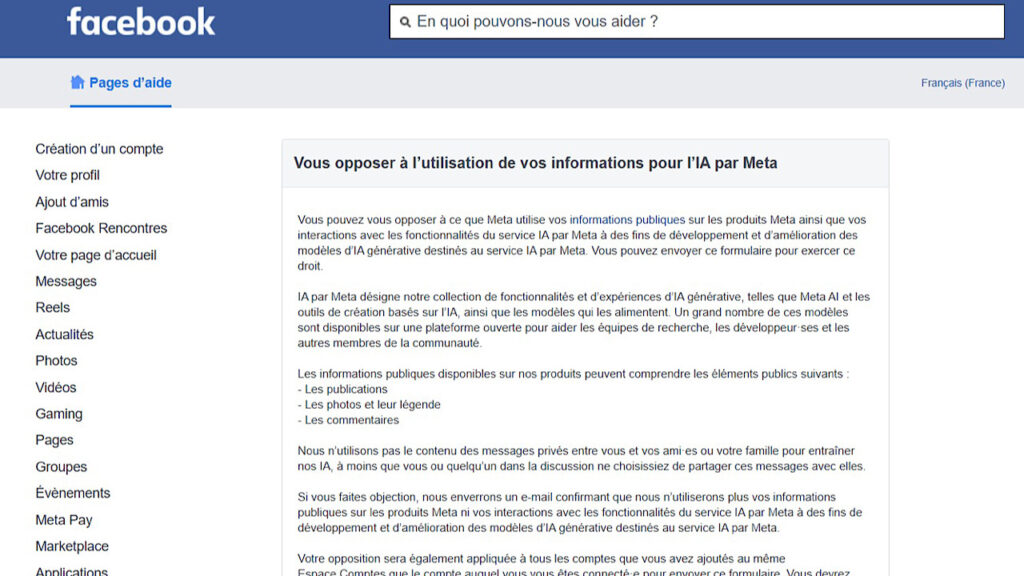This screenshot has height=576, width=1024.
Task: Select the Photos help topic
Action: tap(56, 361)
